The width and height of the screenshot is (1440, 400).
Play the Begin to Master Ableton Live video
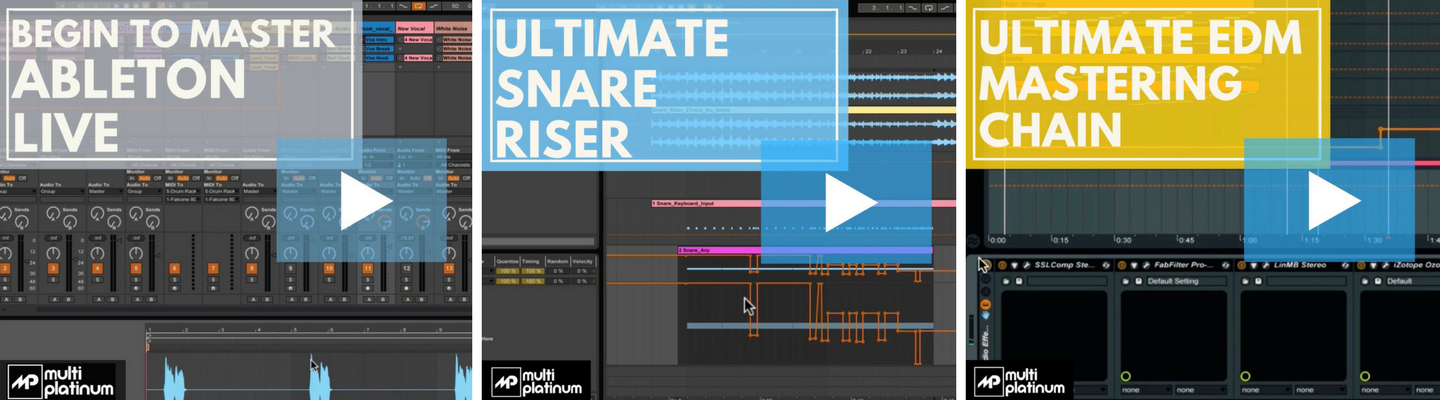365,203
